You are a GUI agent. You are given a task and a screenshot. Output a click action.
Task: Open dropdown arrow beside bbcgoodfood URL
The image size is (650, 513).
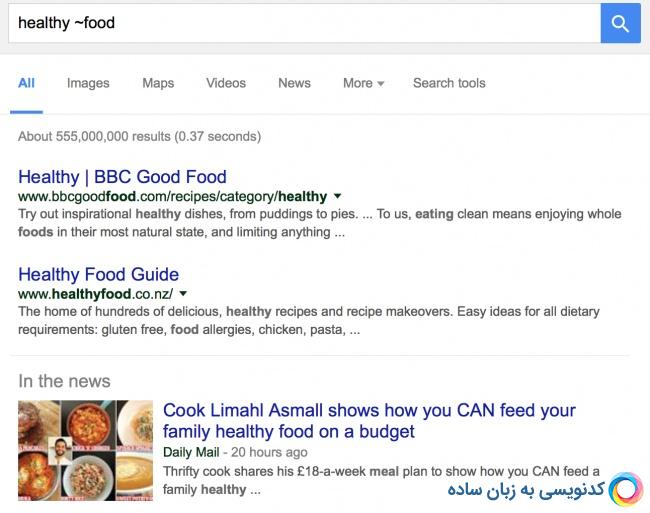pyautogui.click(x=337, y=196)
